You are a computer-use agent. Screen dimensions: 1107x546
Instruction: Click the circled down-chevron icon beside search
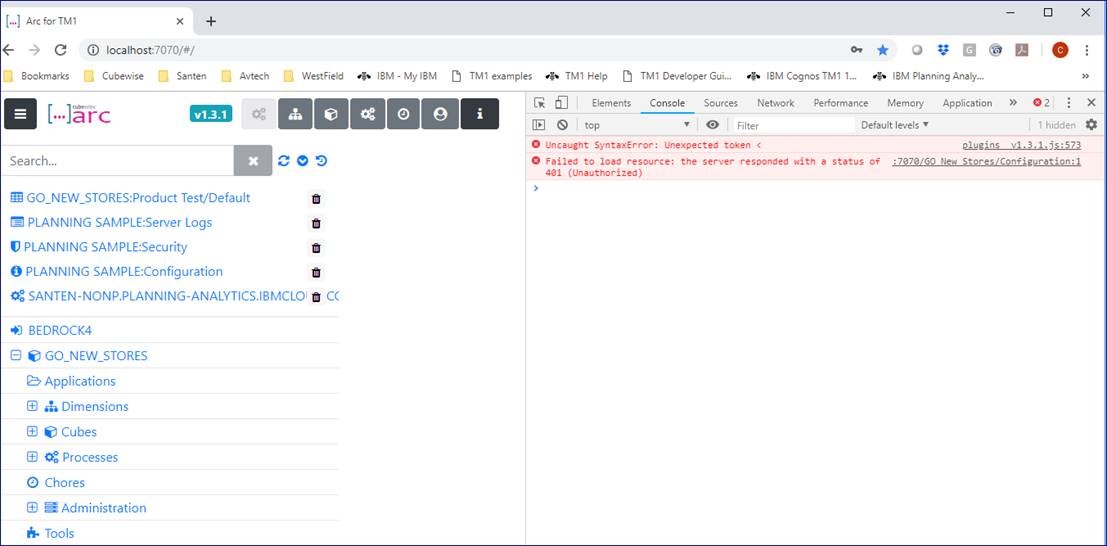303,160
